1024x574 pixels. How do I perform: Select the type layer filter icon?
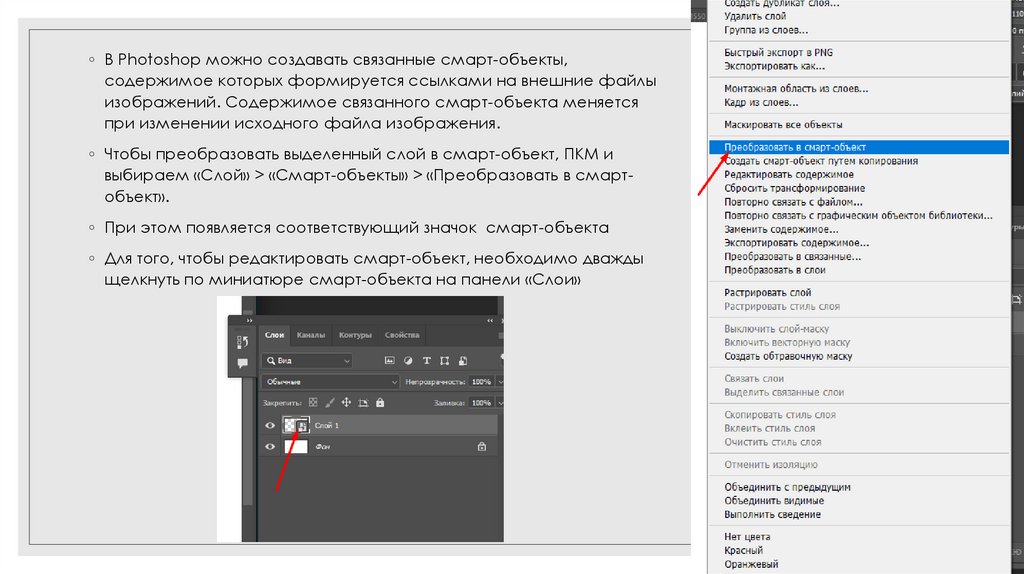pos(427,361)
